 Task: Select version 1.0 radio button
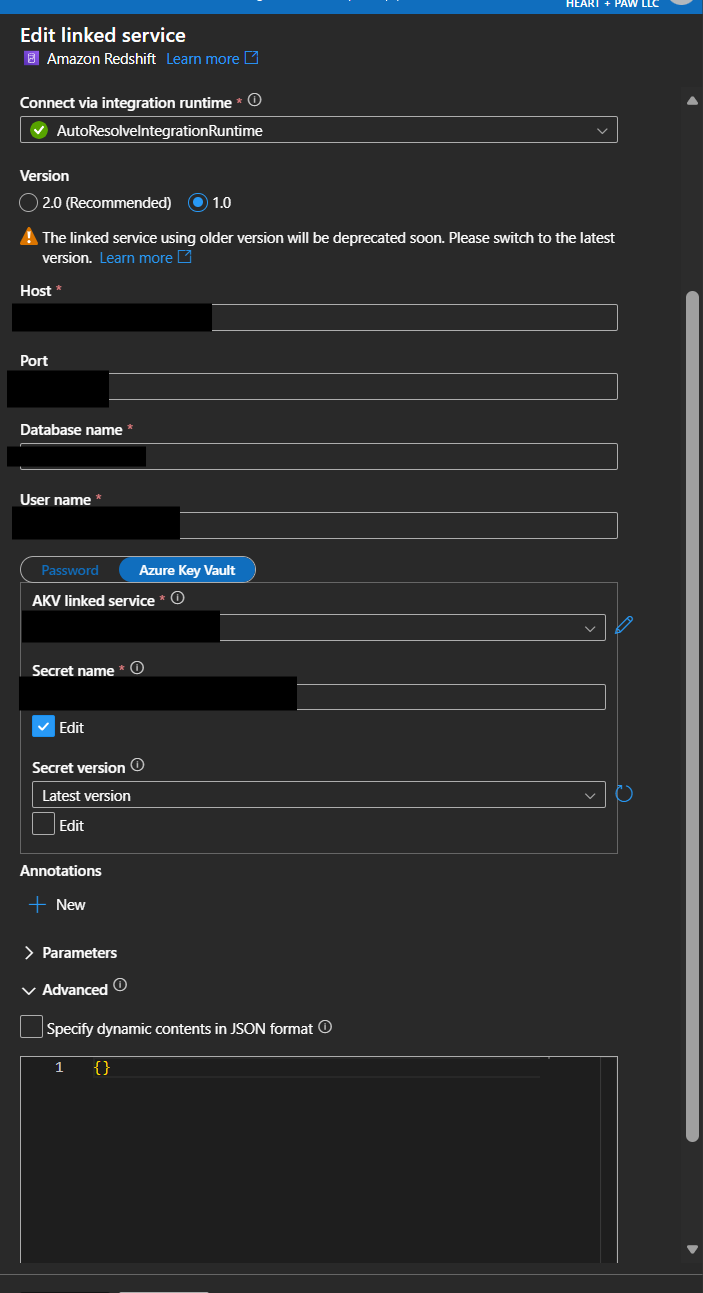click(198, 202)
